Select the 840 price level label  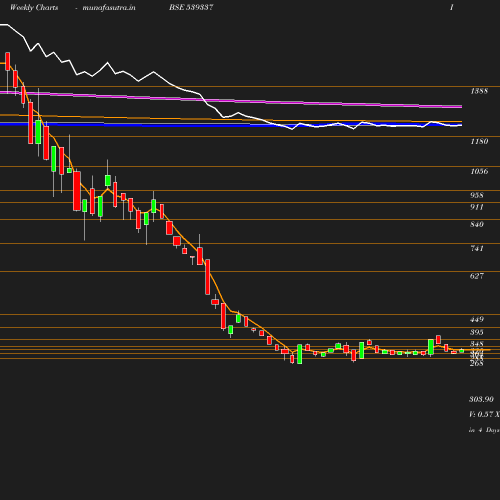[477, 224]
